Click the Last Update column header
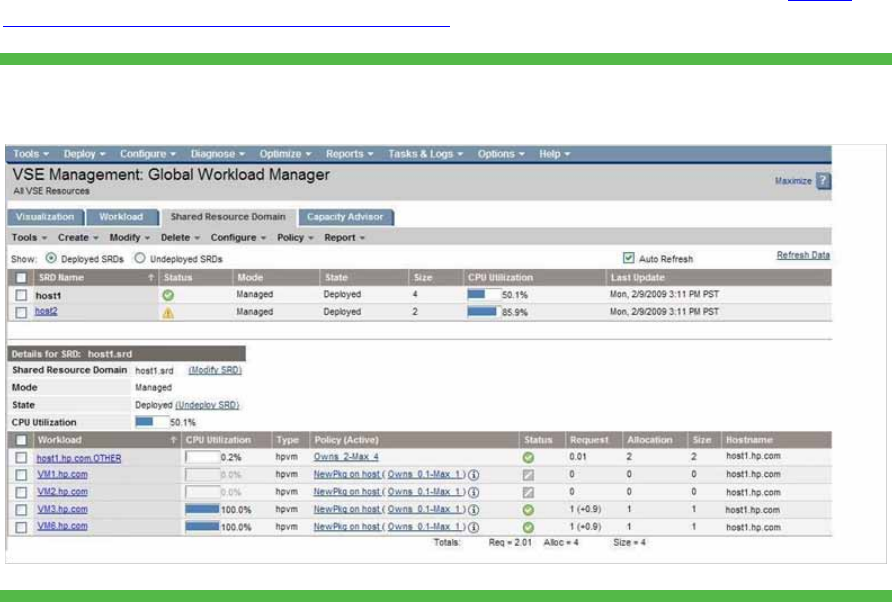Screen dimensions: 892x602 [637, 278]
